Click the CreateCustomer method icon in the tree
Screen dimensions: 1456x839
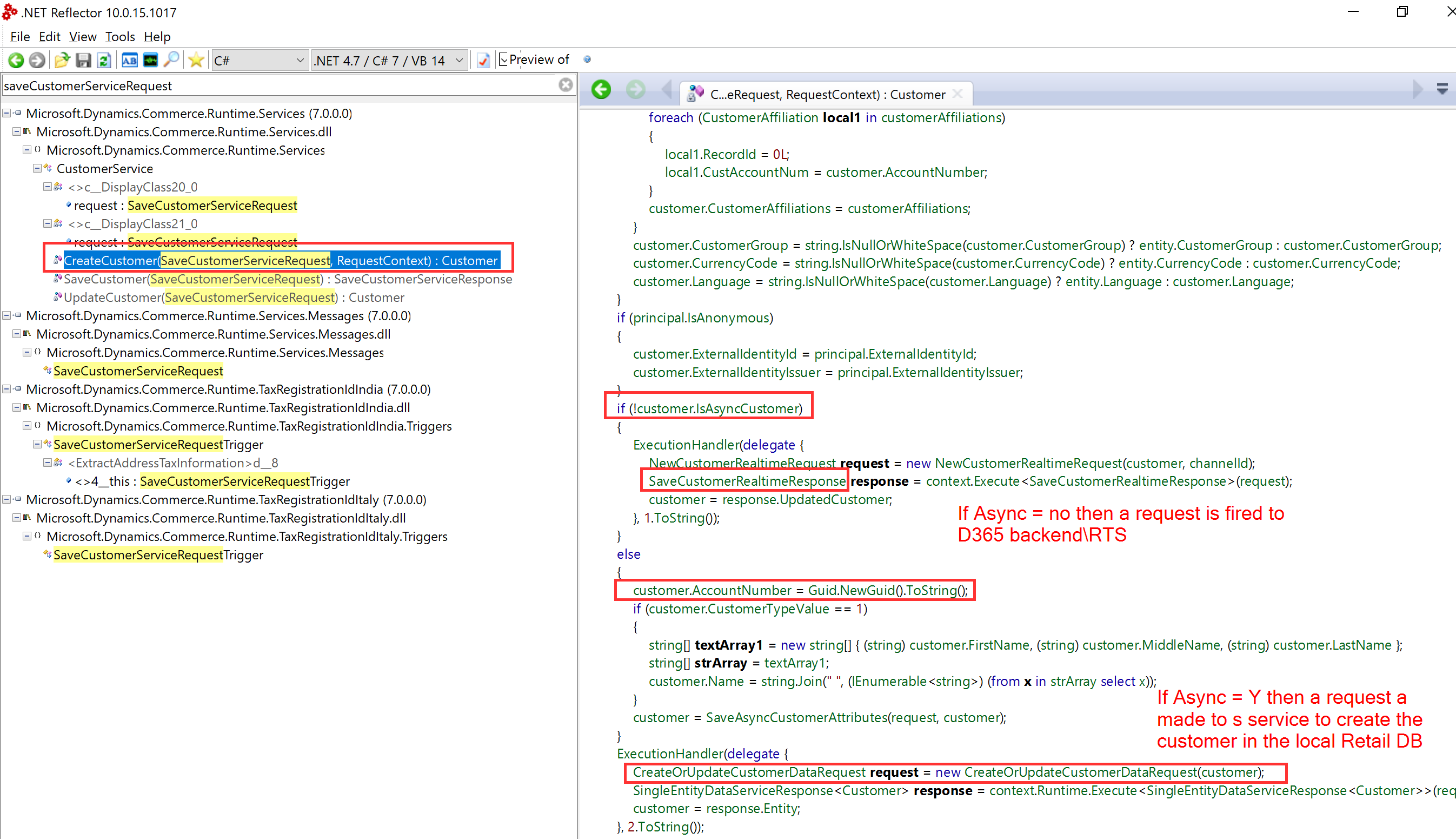tap(58, 260)
